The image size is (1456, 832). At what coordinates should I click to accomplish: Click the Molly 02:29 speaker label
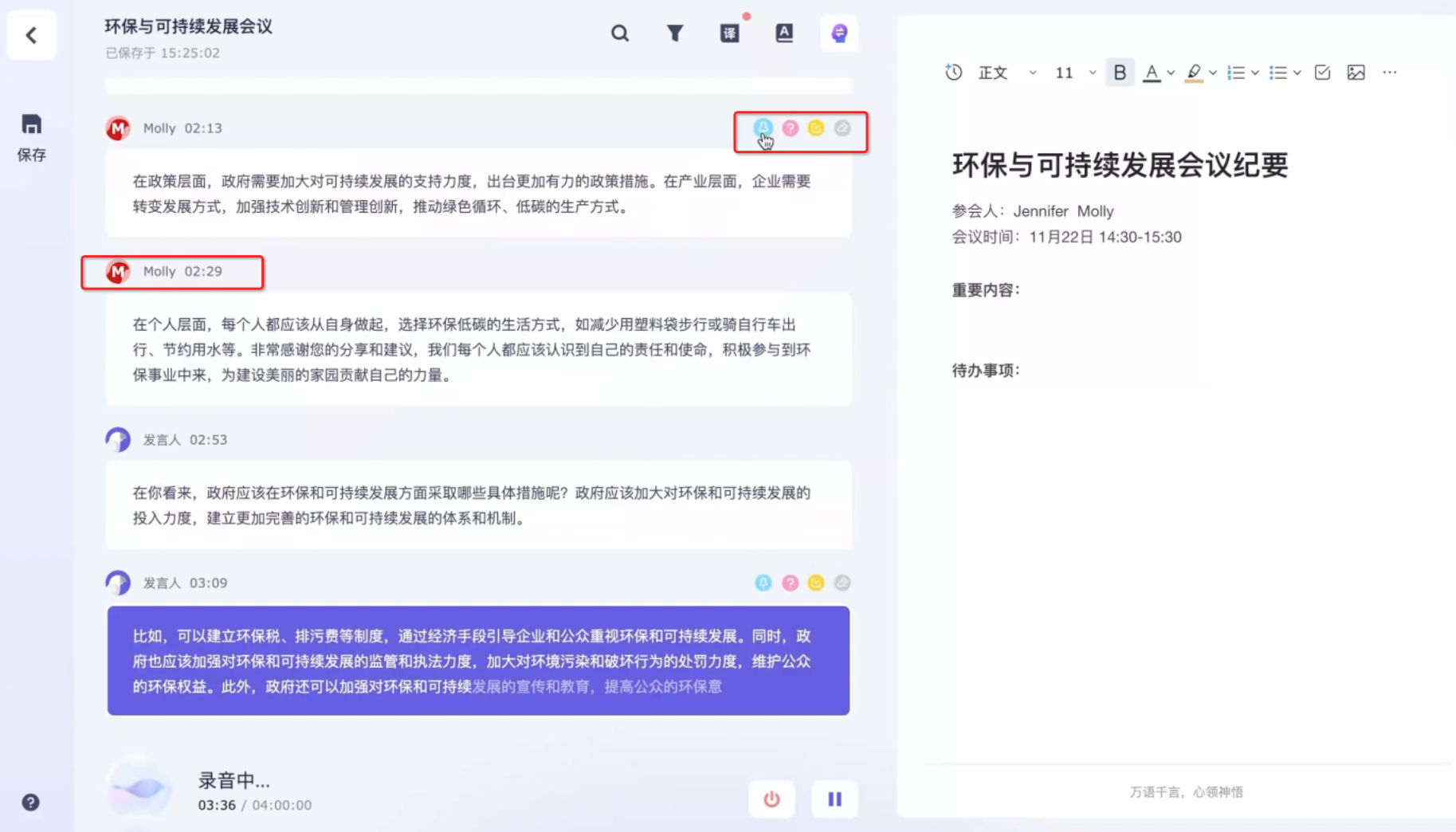182,272
